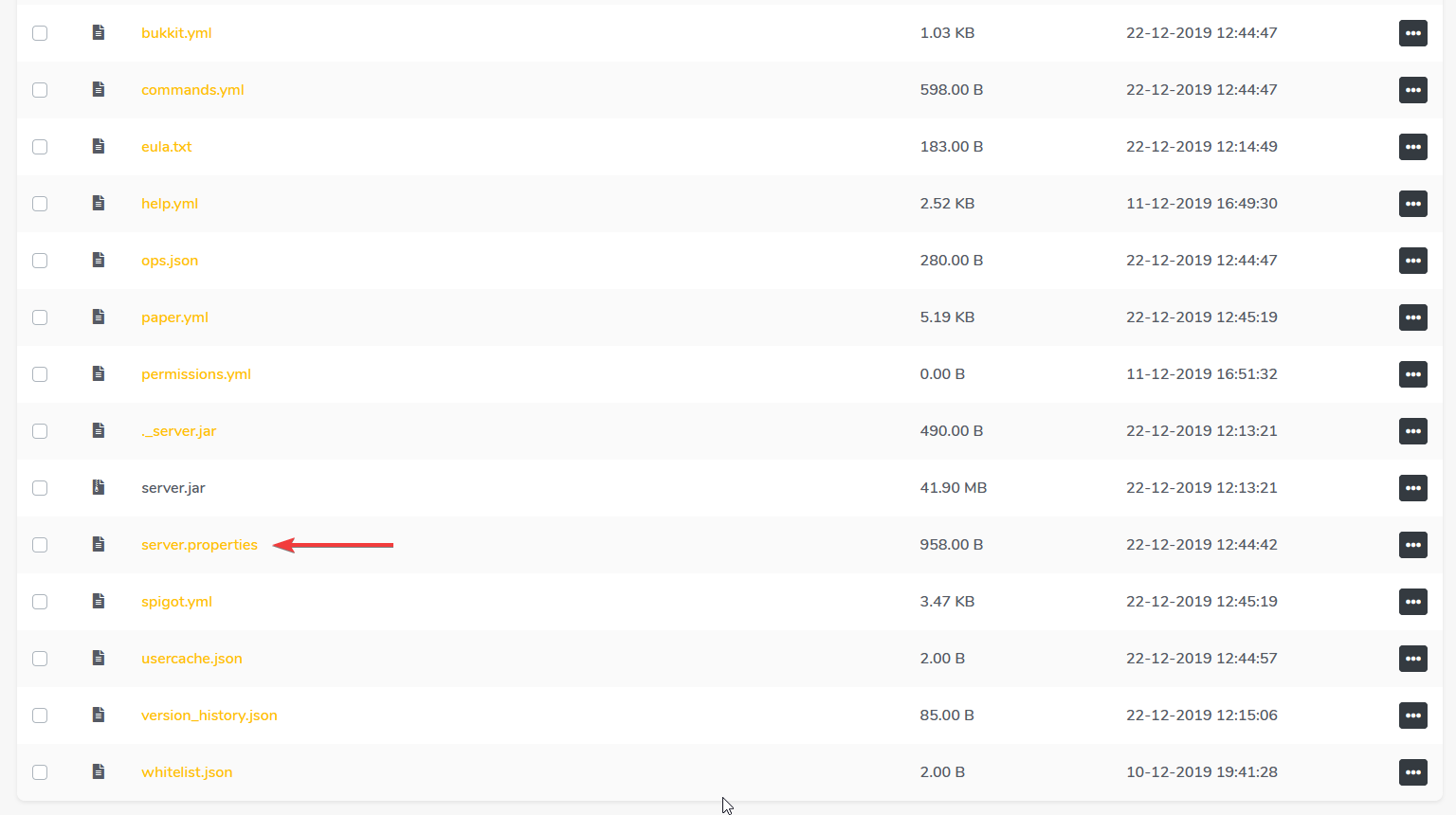Open the server.properties file
Viewport: 1456px width, 815px height.
[199, 545]
